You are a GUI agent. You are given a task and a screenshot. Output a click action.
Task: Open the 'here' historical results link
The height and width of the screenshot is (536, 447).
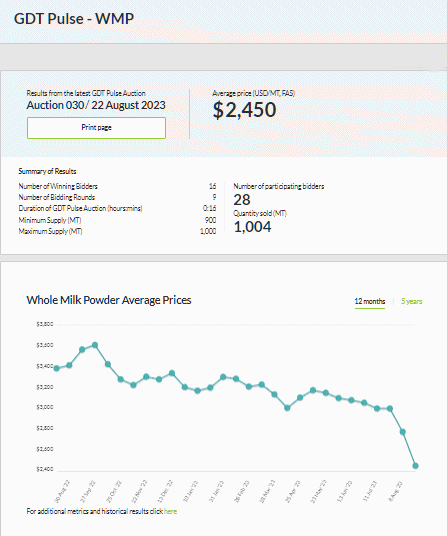pyautogui.click(x=170, y=511)
